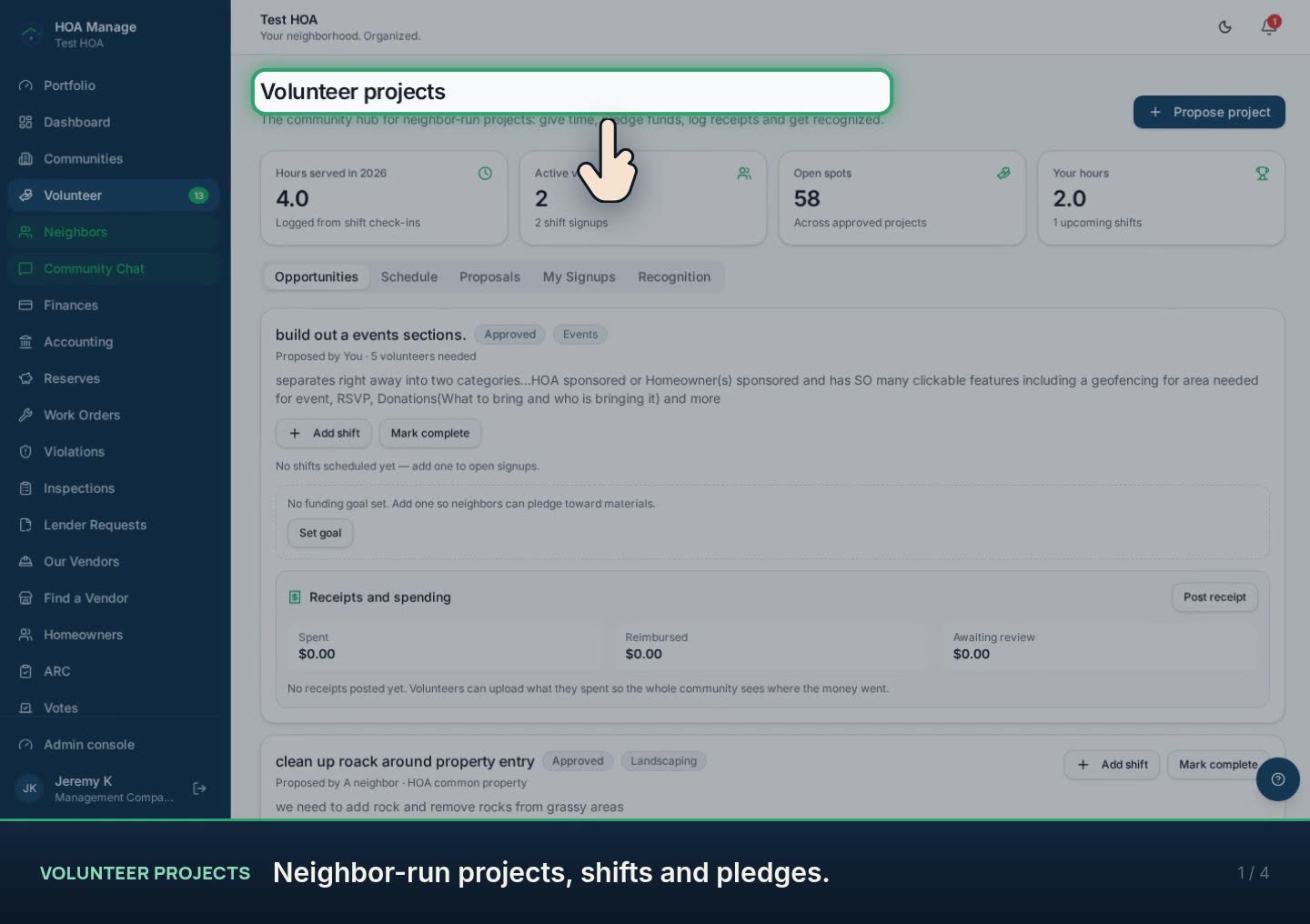
Task: Open Community Chat in the sidebar
Action: click(x=114, y=268)
